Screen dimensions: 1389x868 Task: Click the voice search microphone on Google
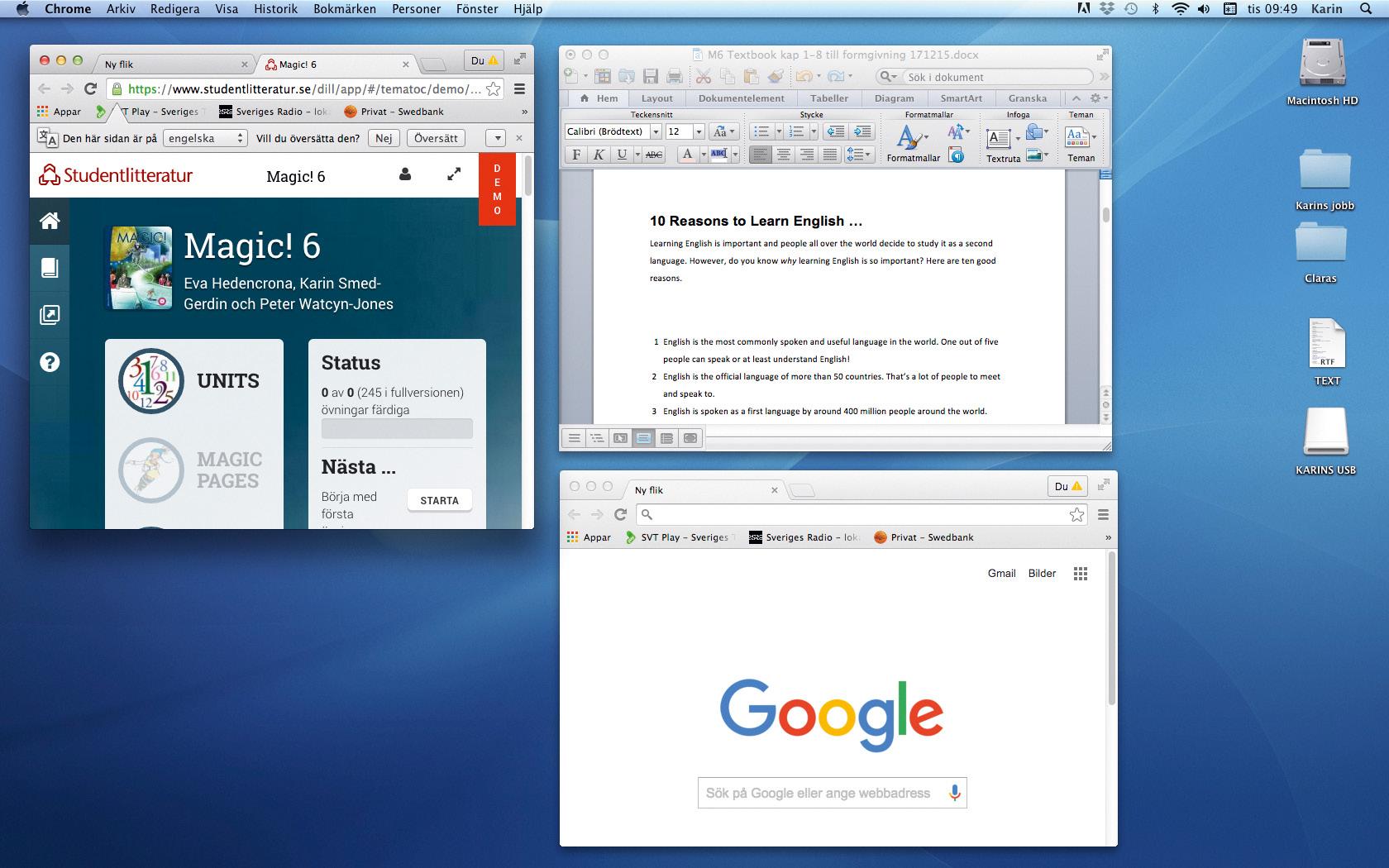[954, 793]
